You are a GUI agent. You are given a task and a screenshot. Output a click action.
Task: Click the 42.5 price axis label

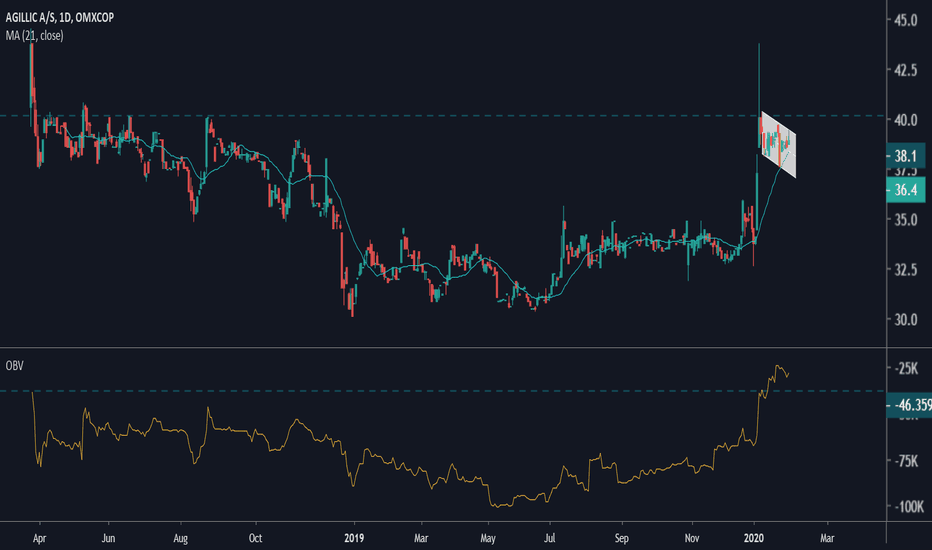(x=906, y=70)
